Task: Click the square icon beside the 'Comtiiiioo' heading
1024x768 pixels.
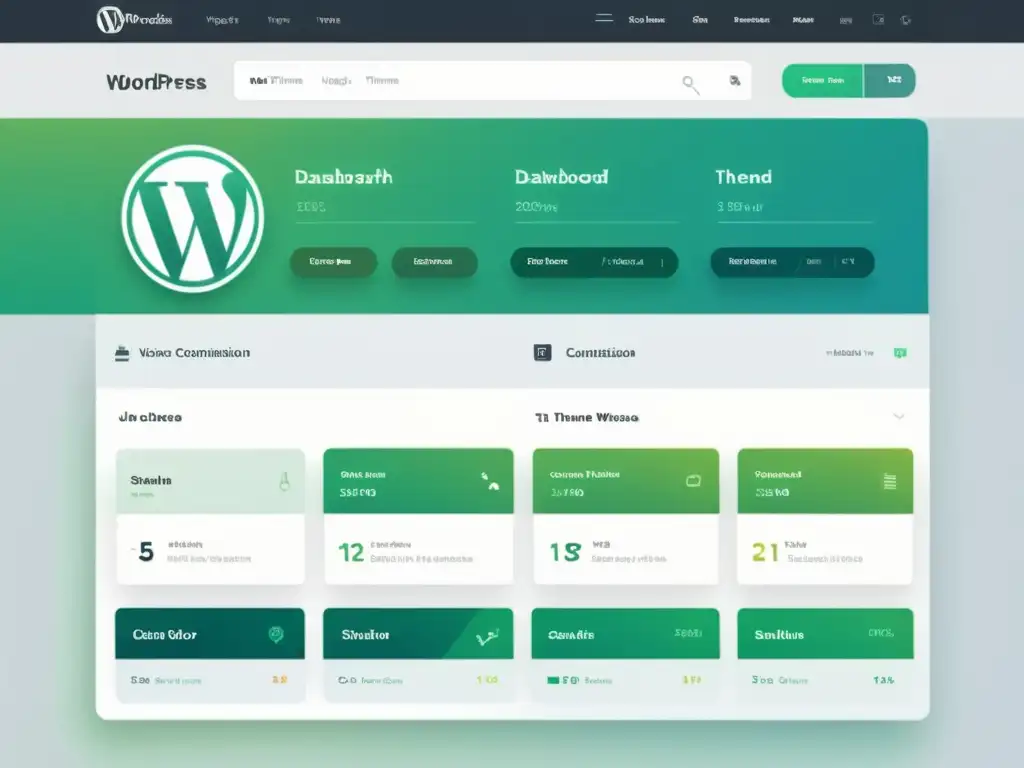Action: pos(543,353)
